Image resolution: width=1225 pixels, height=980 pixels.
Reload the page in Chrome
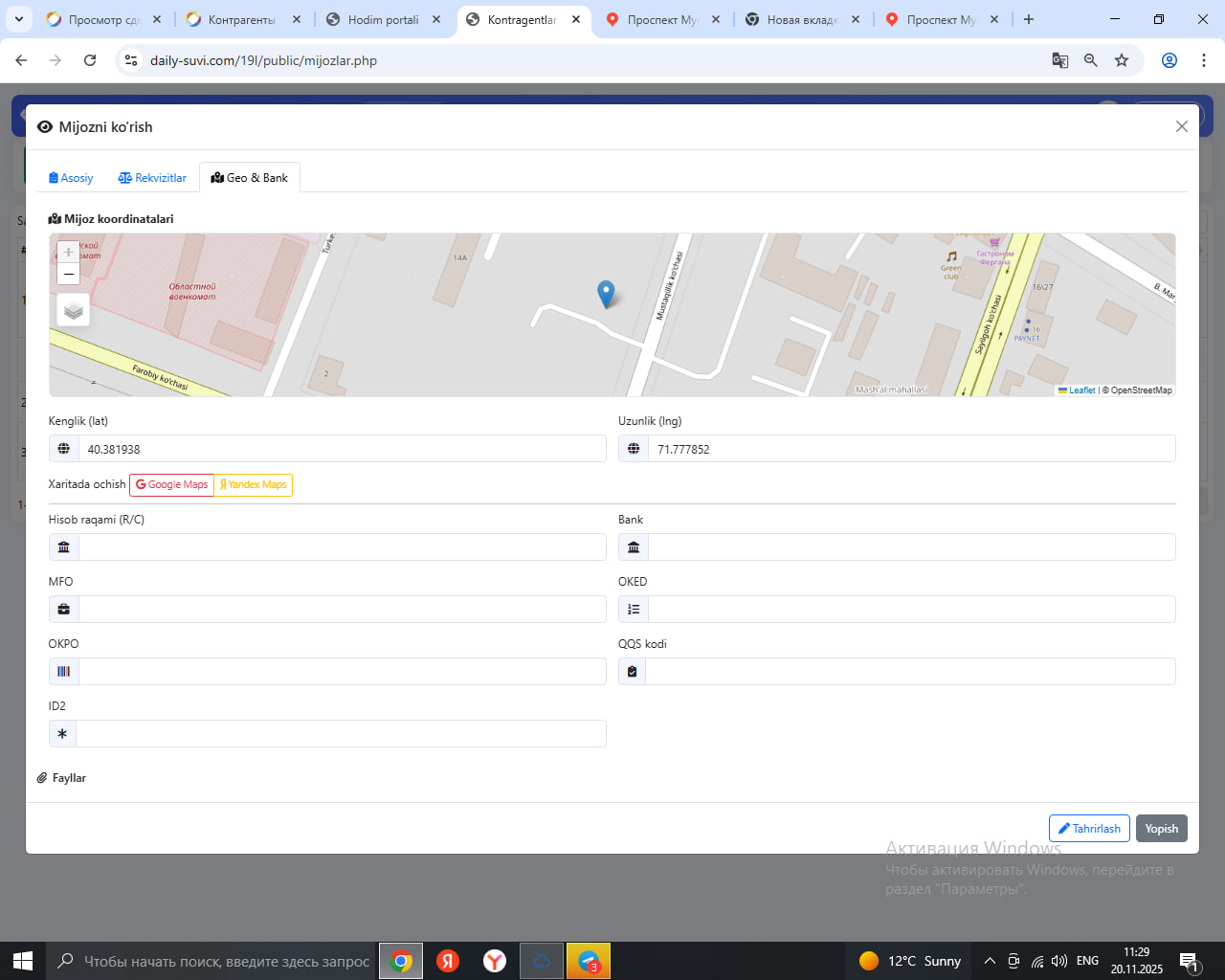point(90,60)
